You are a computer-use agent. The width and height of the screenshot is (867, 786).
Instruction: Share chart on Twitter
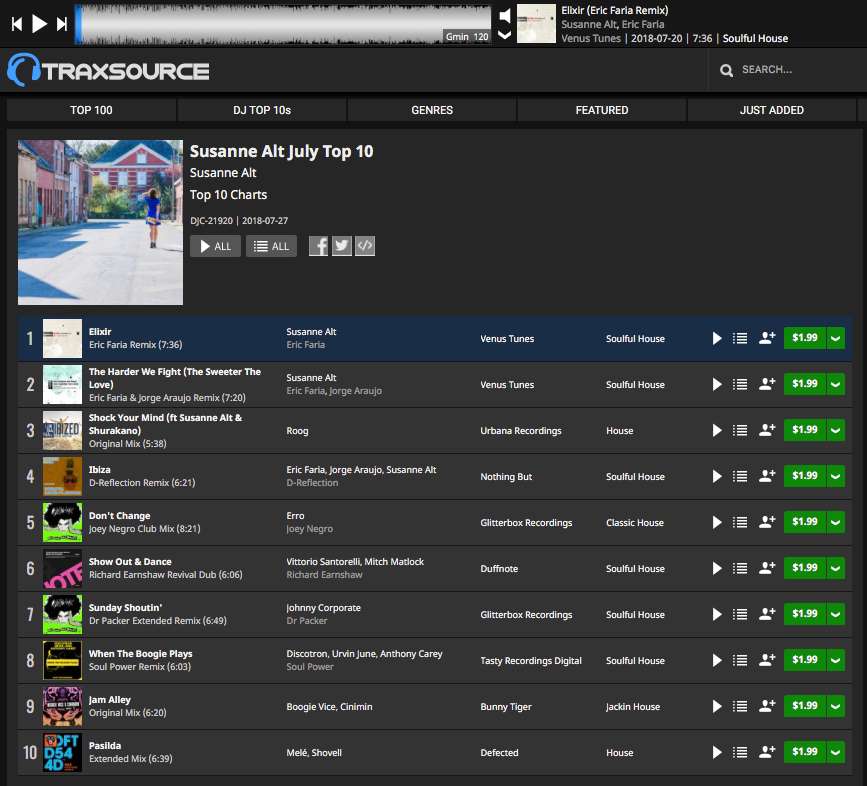coord(342,246)
